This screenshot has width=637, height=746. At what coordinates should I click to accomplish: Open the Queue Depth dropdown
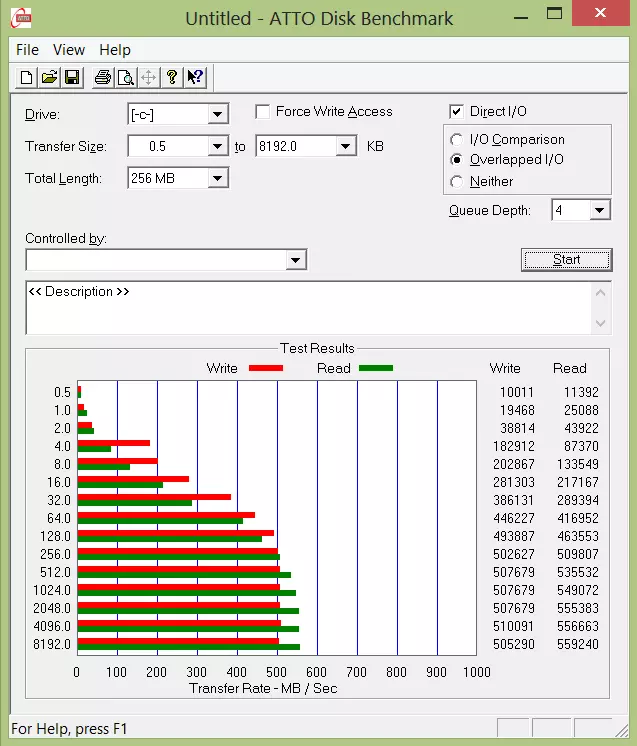tap(599, 211)
